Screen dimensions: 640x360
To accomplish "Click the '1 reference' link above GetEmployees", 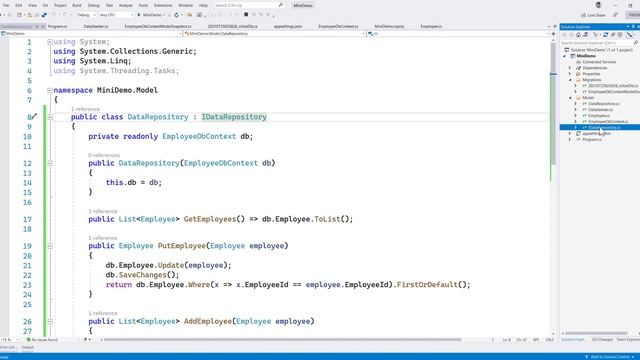I will pyautogui.click(x=103, y=211).
